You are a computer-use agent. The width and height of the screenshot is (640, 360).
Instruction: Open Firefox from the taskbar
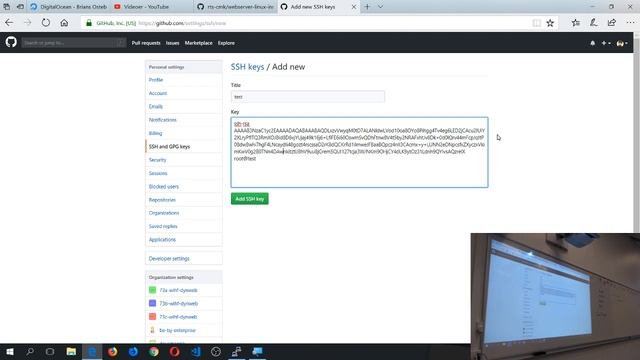click(x=113, y=351)
